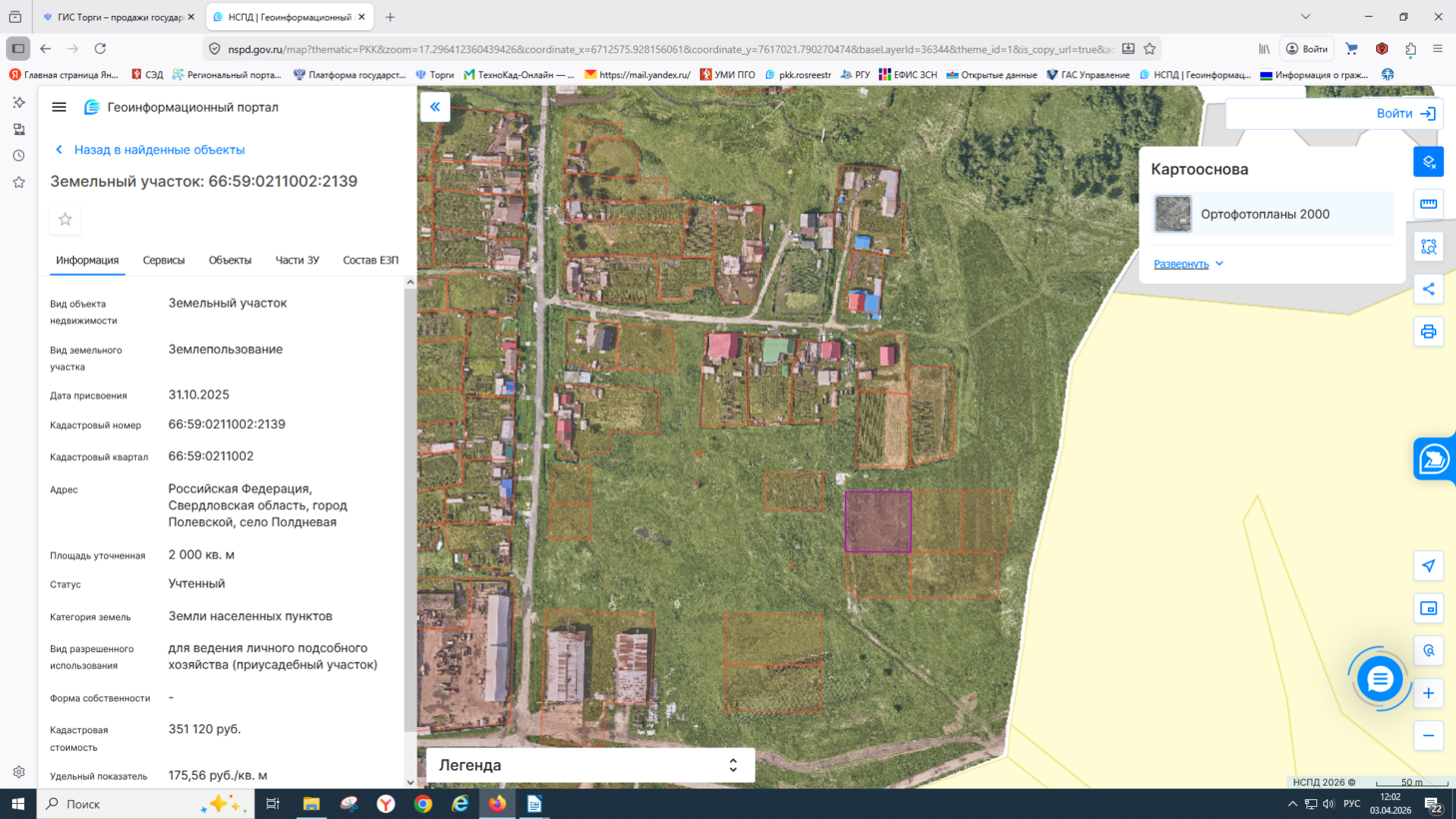Toggle the mini overview map
Screen dimensions: 1456x819
pyautogui.click(x=1428, y=608)
